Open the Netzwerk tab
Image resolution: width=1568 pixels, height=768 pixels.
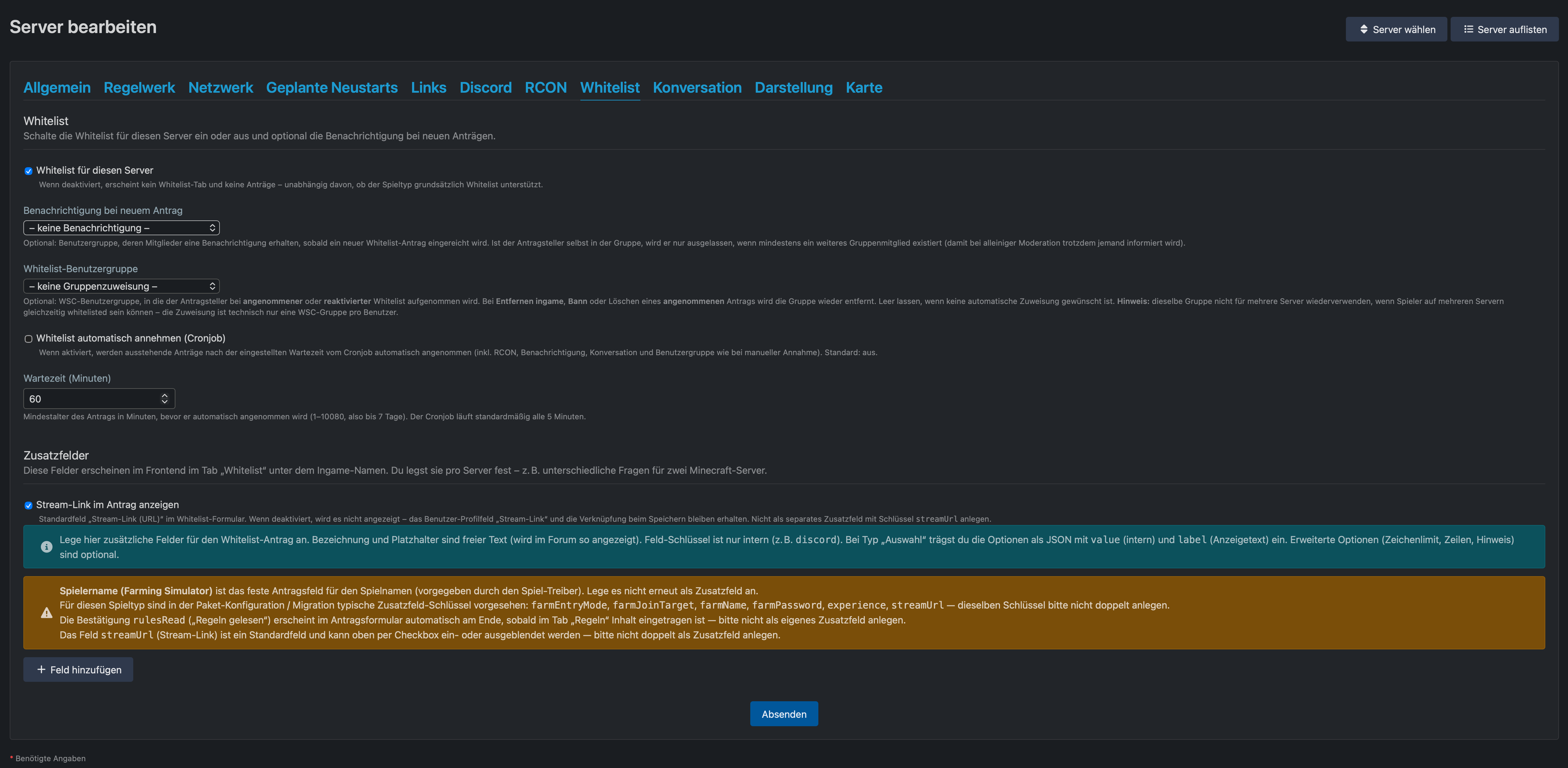[220, 87]
